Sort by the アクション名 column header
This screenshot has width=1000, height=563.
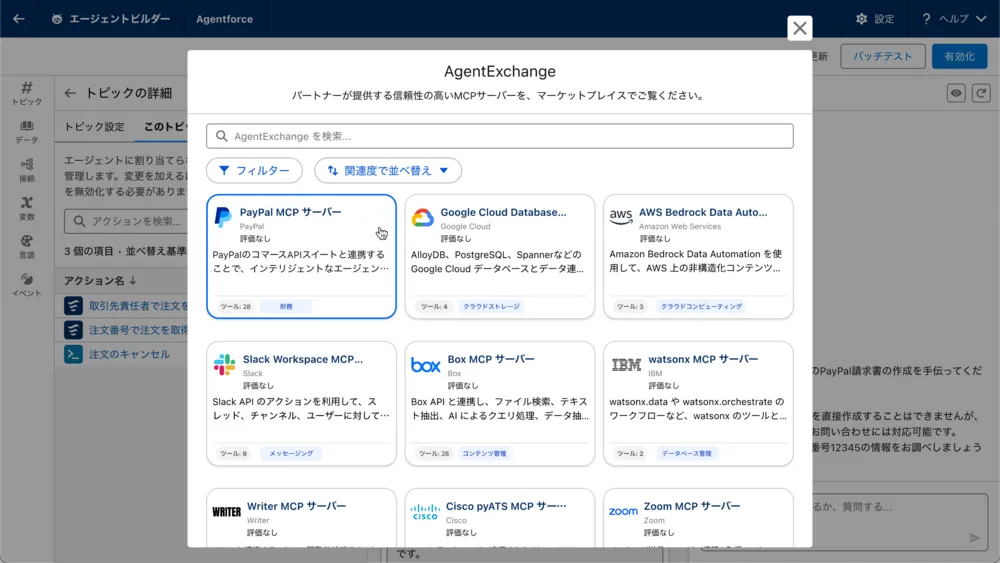[x=100, y=281]
